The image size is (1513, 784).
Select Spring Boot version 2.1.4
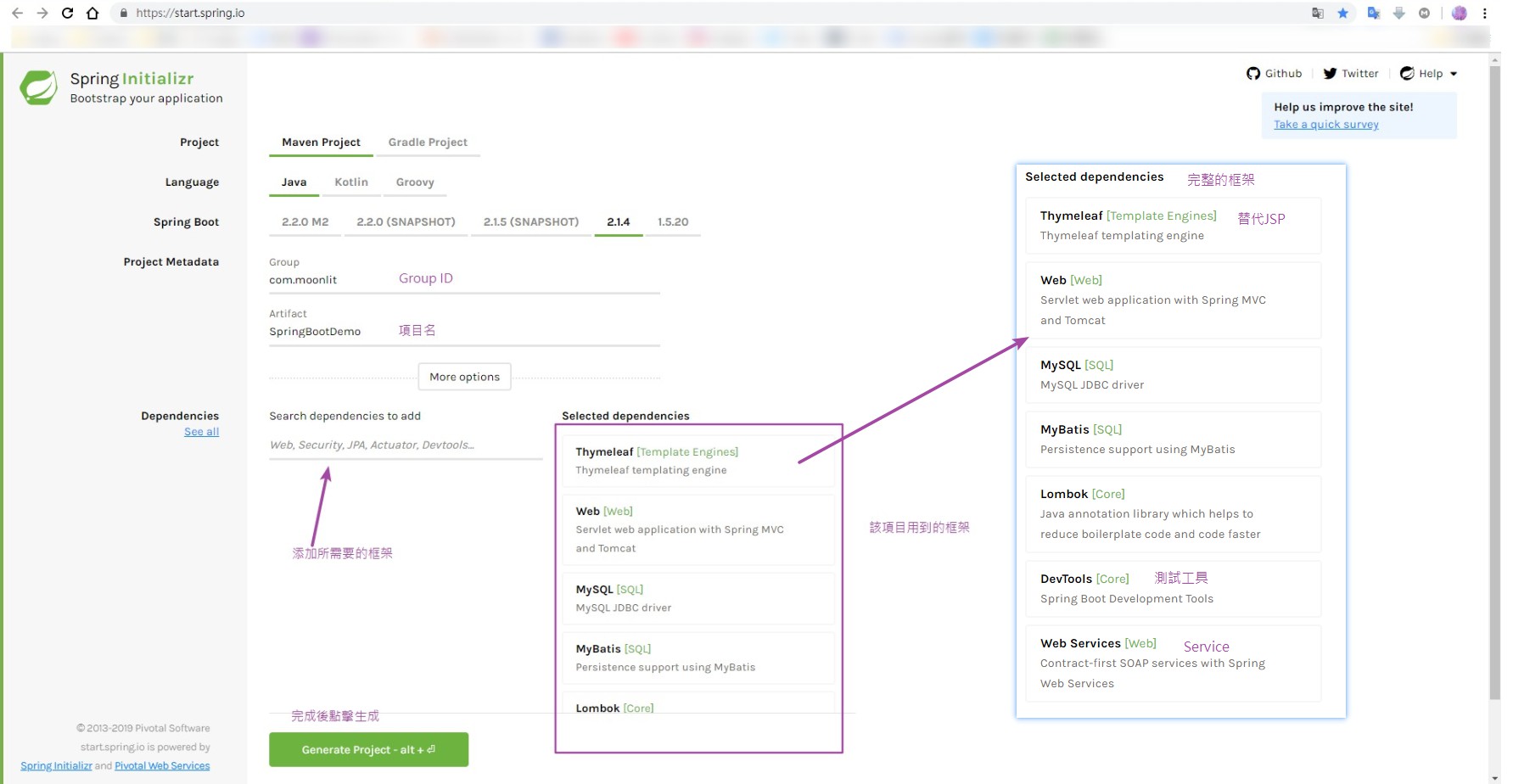tap(619, 222)
